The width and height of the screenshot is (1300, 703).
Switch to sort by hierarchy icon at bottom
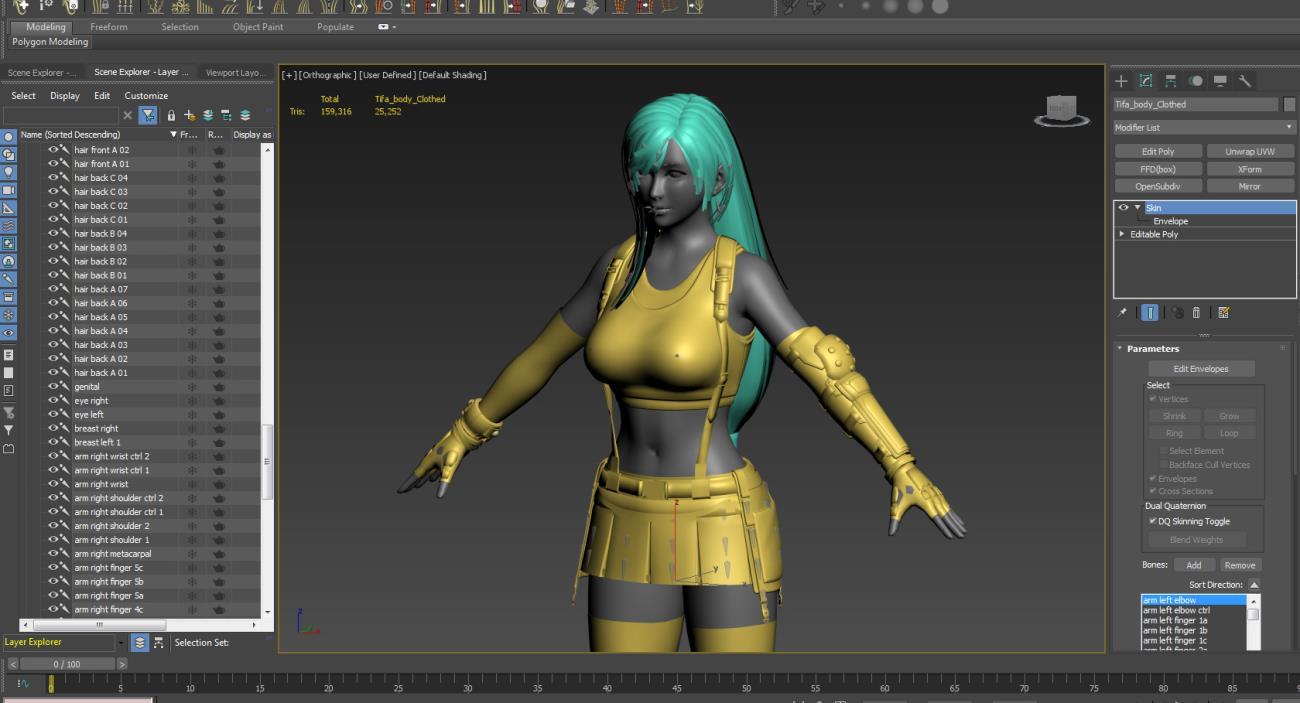(x=159, y=643)
